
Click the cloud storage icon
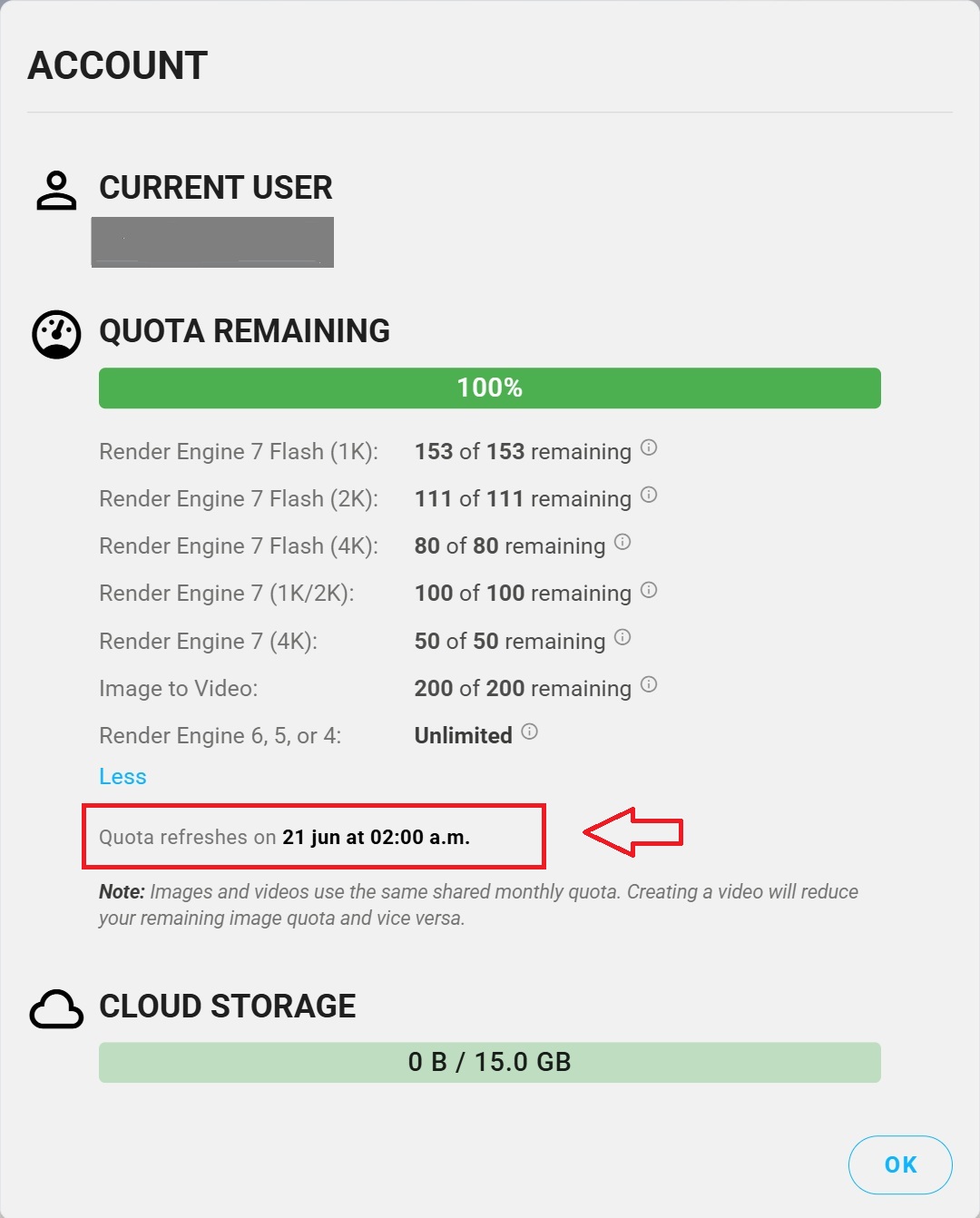click(56, 1009)
